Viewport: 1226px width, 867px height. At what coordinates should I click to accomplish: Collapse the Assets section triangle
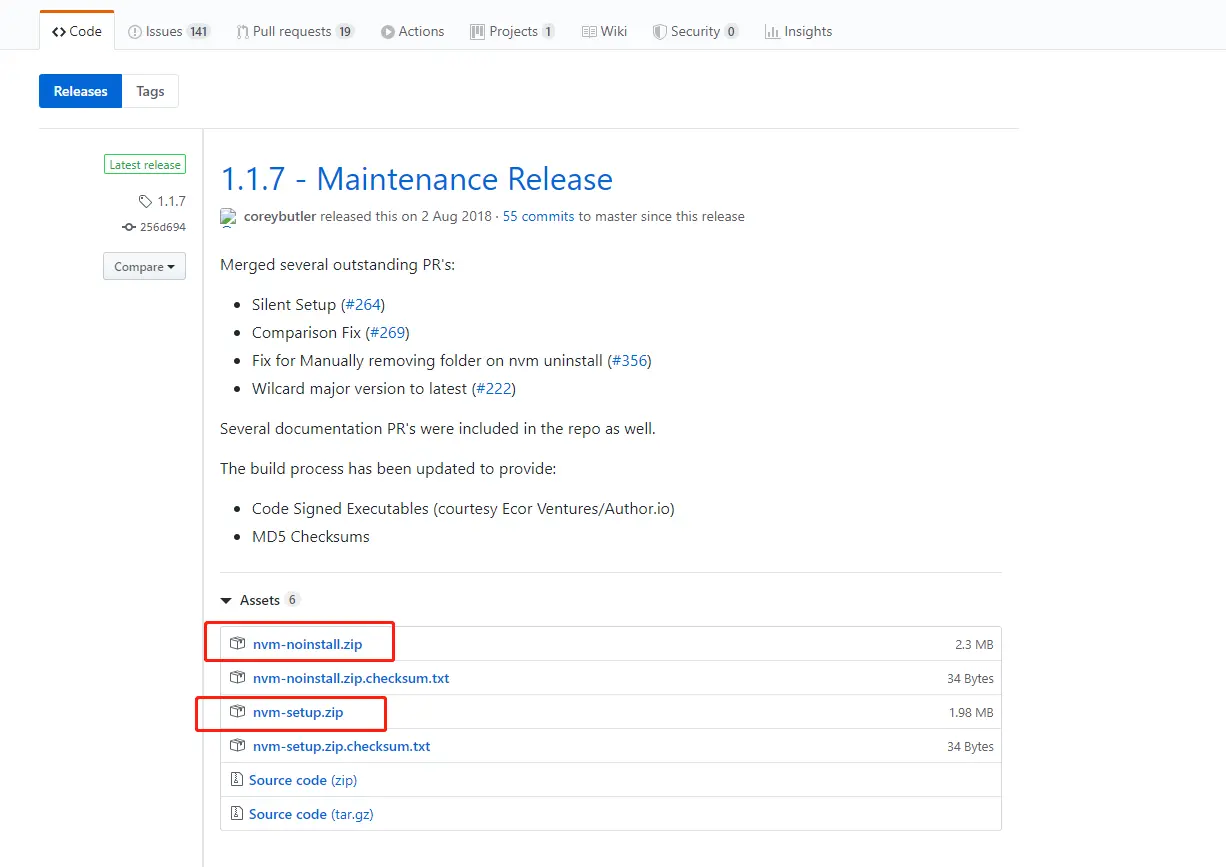click(x=226, y=600)
